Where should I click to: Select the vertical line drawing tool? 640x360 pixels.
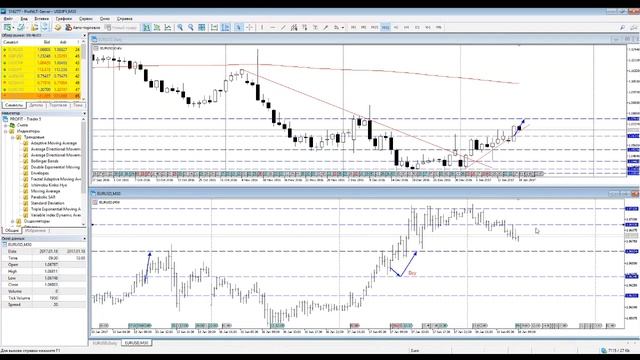click(x=262, y=27)
